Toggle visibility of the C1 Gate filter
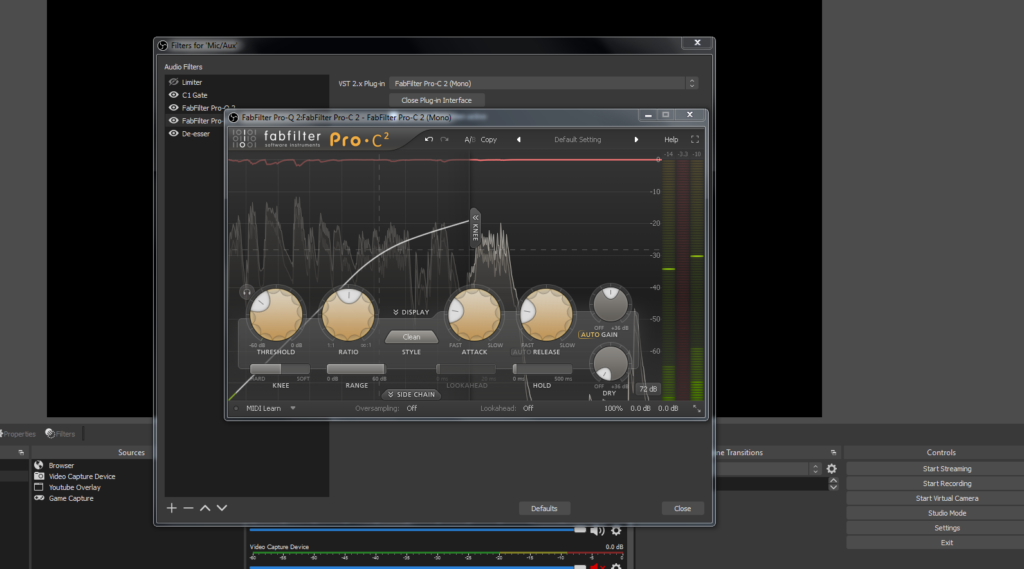 pos(173,95)
